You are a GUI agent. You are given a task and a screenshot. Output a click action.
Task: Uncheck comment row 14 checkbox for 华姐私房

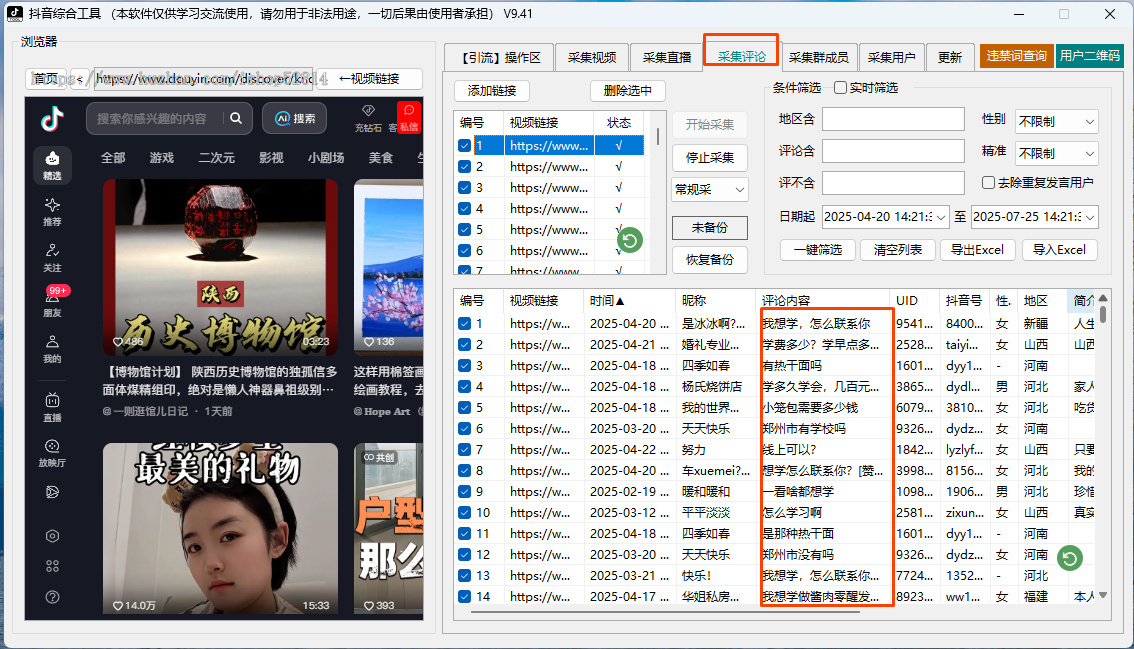click(x=464, y=596)
